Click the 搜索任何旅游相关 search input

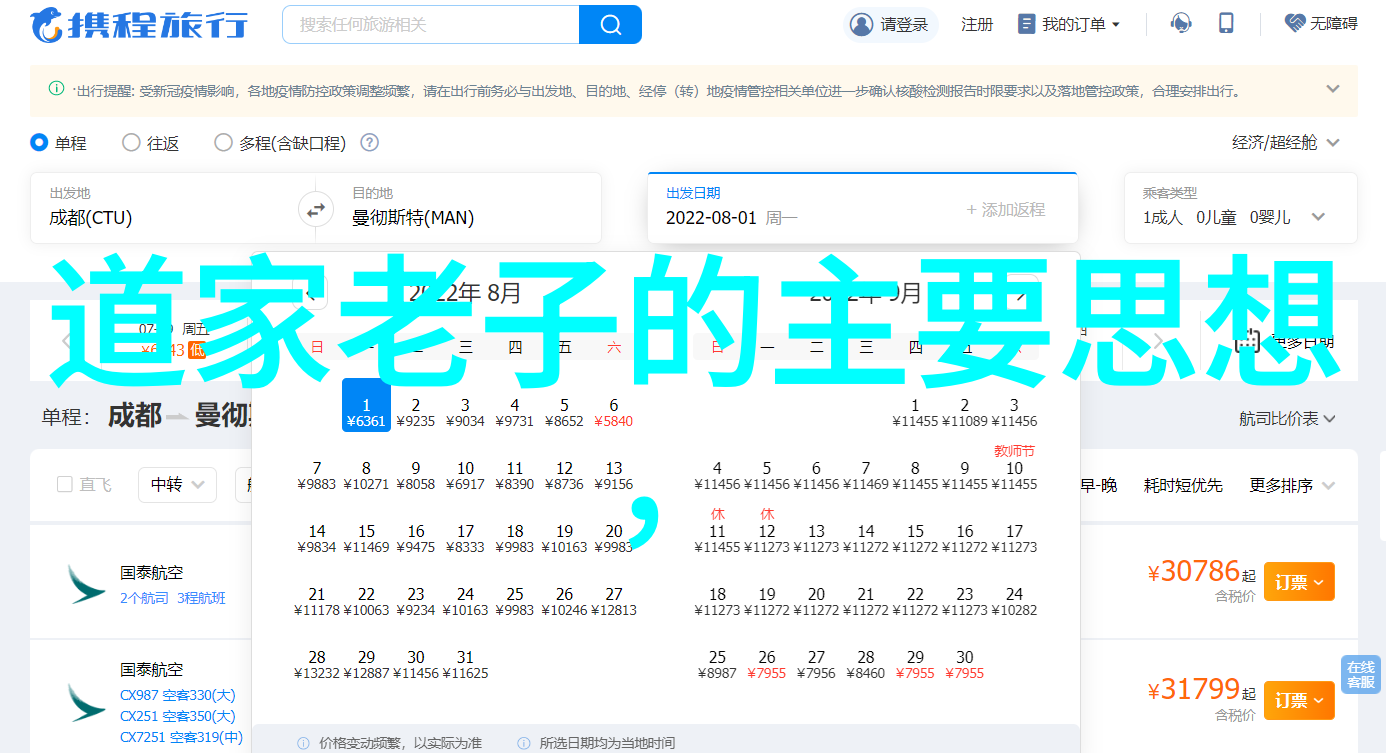tap(431, 24)
